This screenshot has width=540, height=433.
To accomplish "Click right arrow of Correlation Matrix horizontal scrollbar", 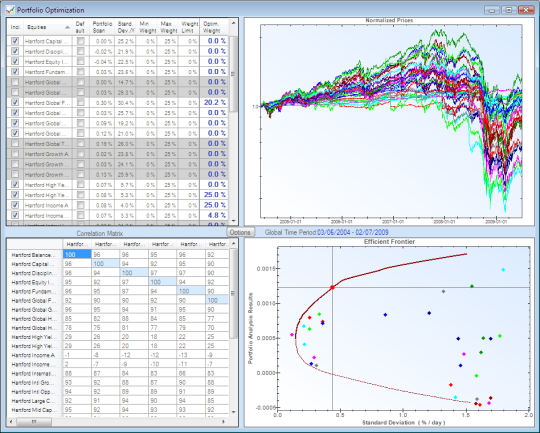I will click(x=224, y=421).
